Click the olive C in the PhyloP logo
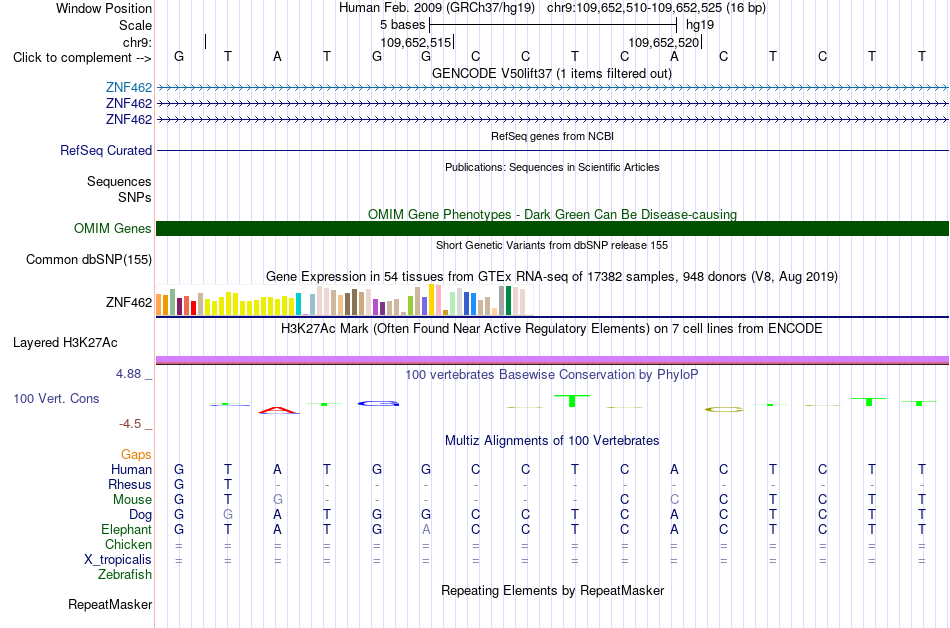Image resolution: width=950 pixels, height=628 pixels. [724, 409]
